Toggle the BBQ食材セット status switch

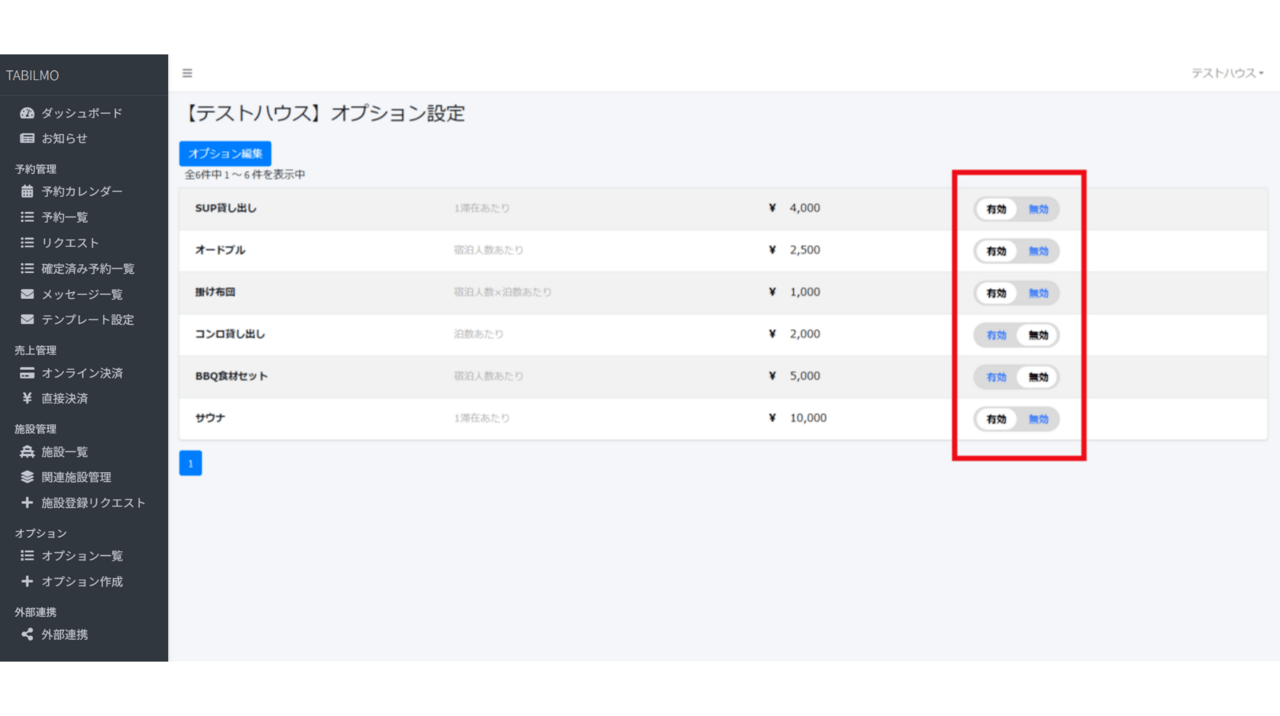(x=1016, y=377)
